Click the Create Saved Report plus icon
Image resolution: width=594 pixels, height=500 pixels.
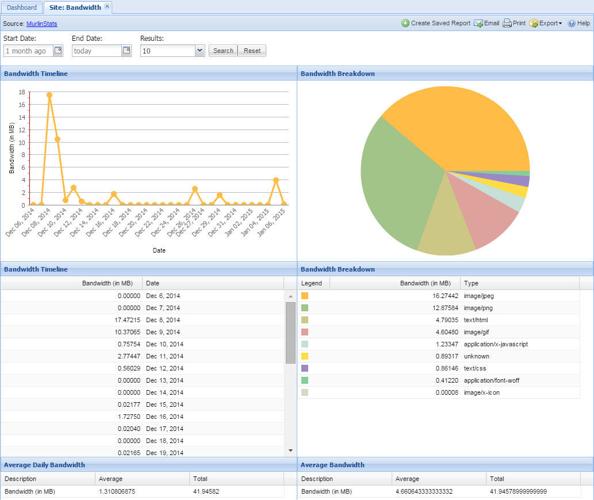pos(405,23)
